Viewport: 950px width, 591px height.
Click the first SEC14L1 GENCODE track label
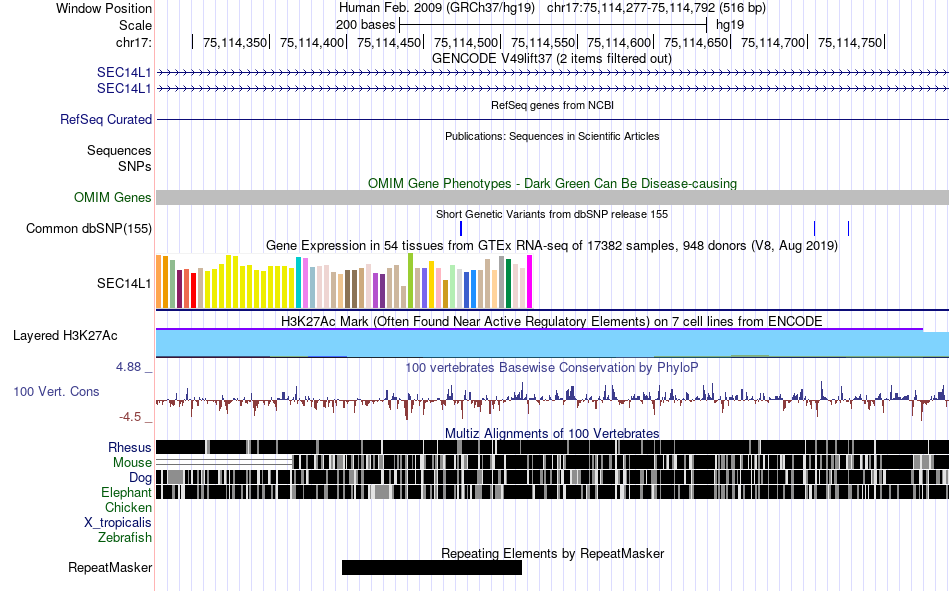(x=124, y=72)
